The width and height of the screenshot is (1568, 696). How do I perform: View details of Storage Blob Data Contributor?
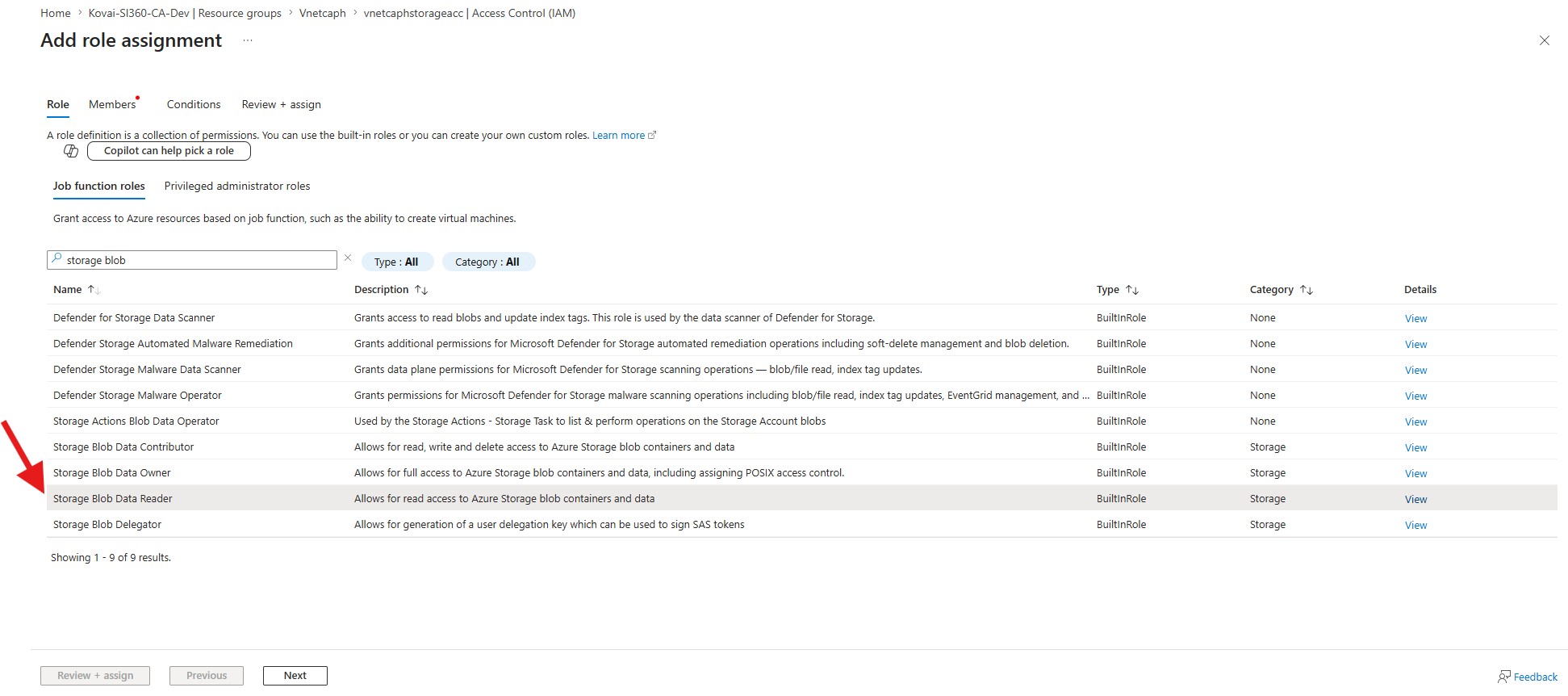click(1415, 448)
